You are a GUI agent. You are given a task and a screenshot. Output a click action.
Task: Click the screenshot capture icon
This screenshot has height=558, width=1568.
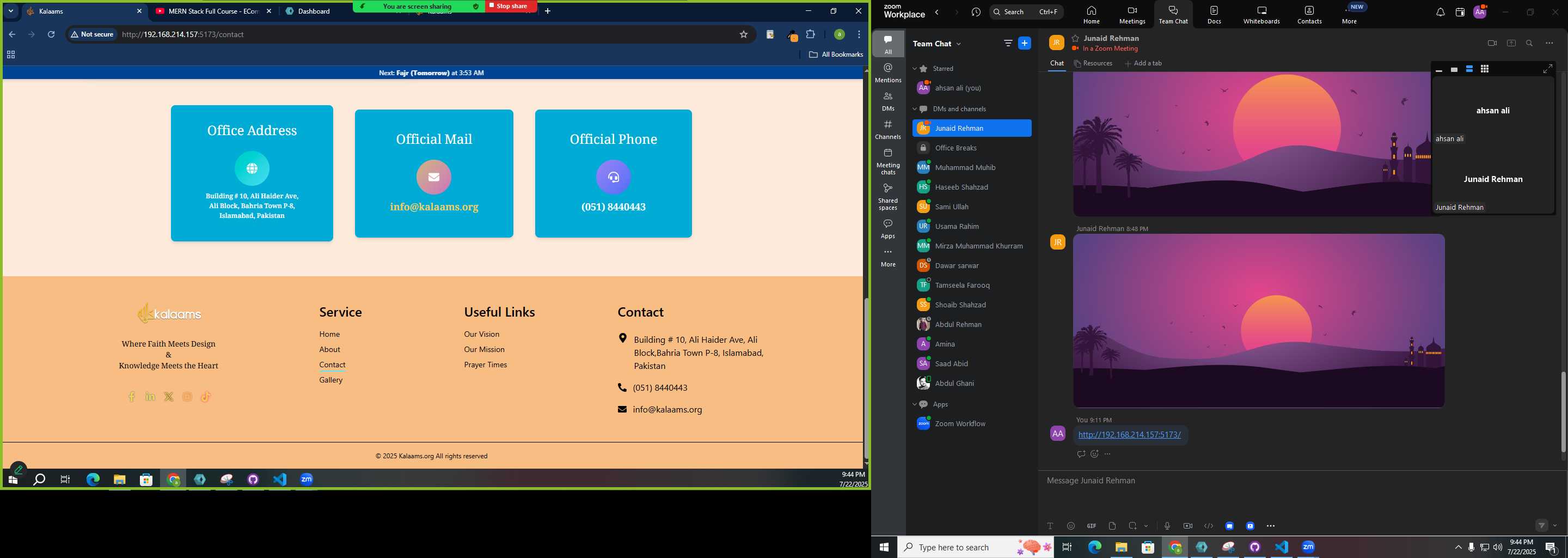coord(1132,526)
